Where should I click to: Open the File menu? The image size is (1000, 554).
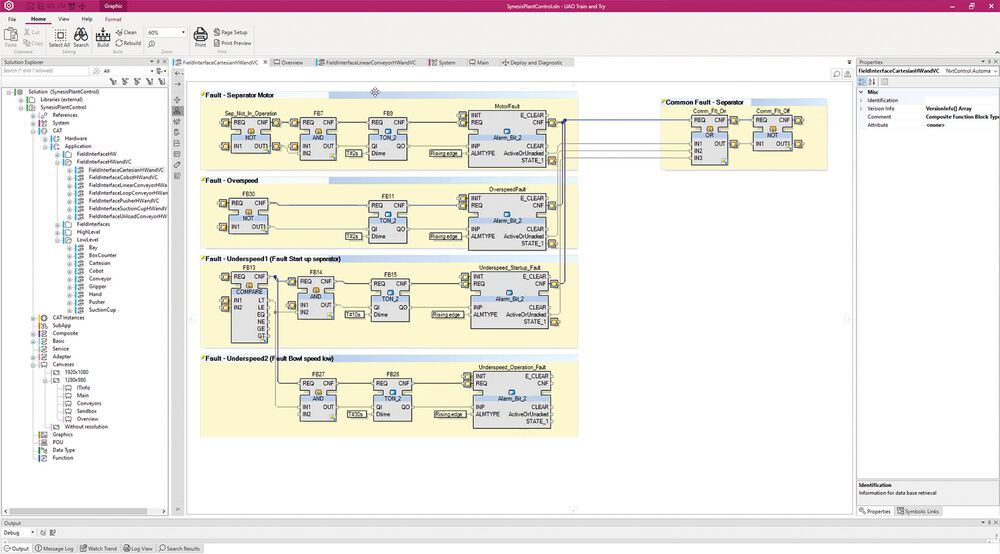[x=12, y=19]
